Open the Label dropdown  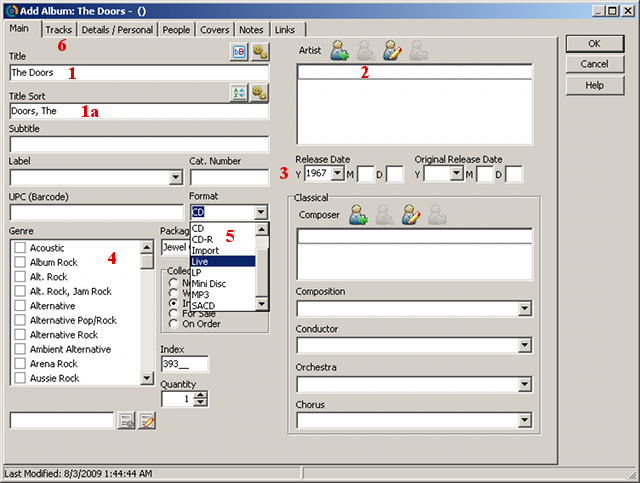[x=176, y=177]
